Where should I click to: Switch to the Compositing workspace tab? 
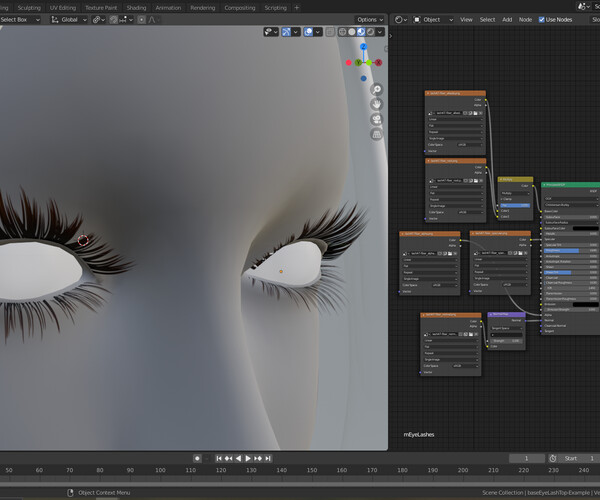pos(240,8)
